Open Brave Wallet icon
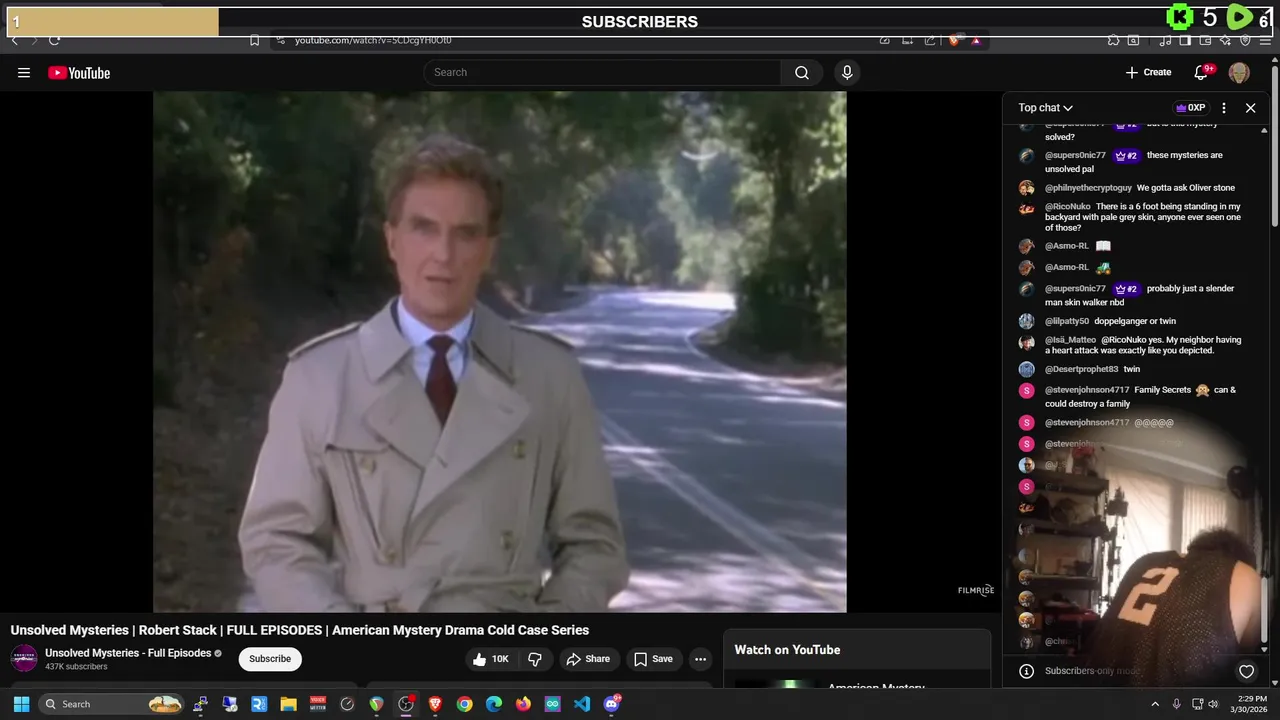1280x720 pixels. pos(1205,40)
